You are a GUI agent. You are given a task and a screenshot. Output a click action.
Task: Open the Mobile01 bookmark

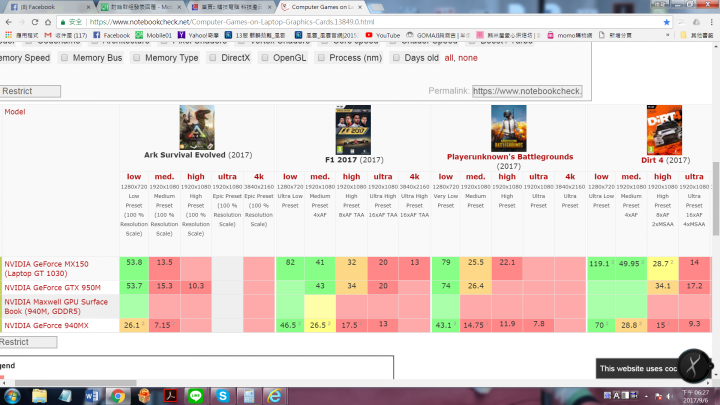tap(153, 35)
